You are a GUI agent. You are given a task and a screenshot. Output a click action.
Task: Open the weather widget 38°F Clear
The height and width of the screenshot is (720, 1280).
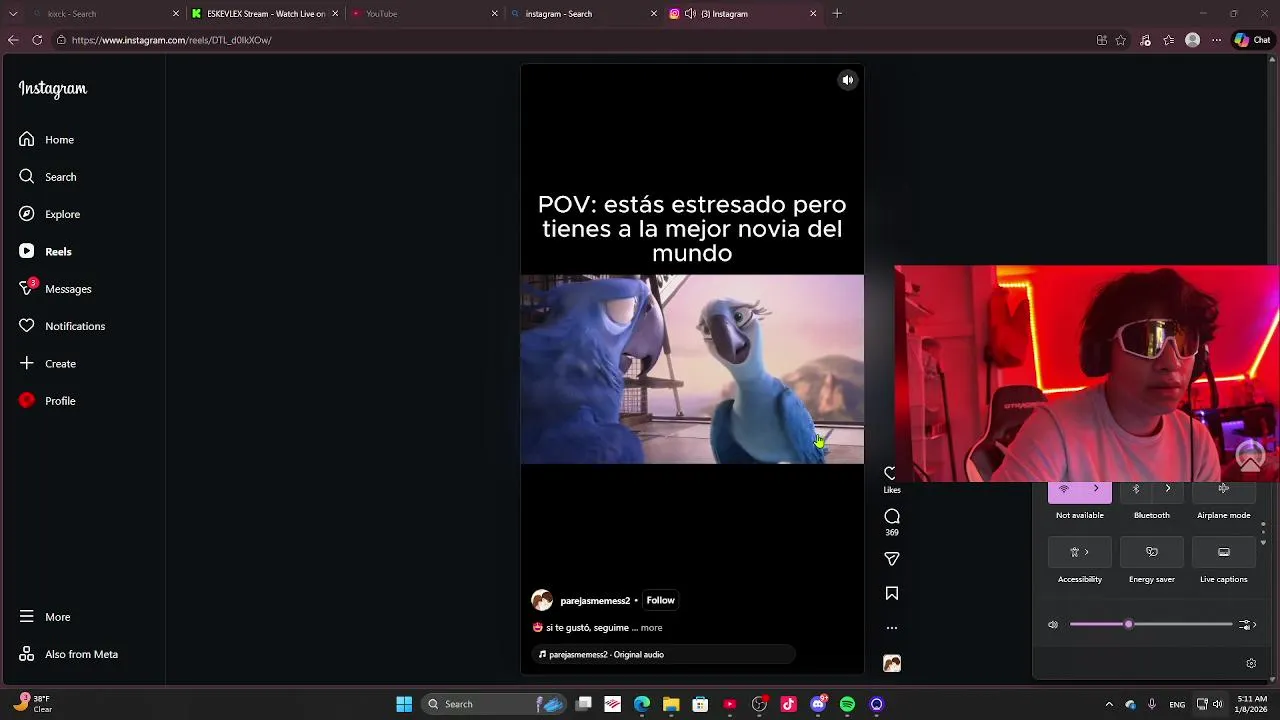(32, 704)
